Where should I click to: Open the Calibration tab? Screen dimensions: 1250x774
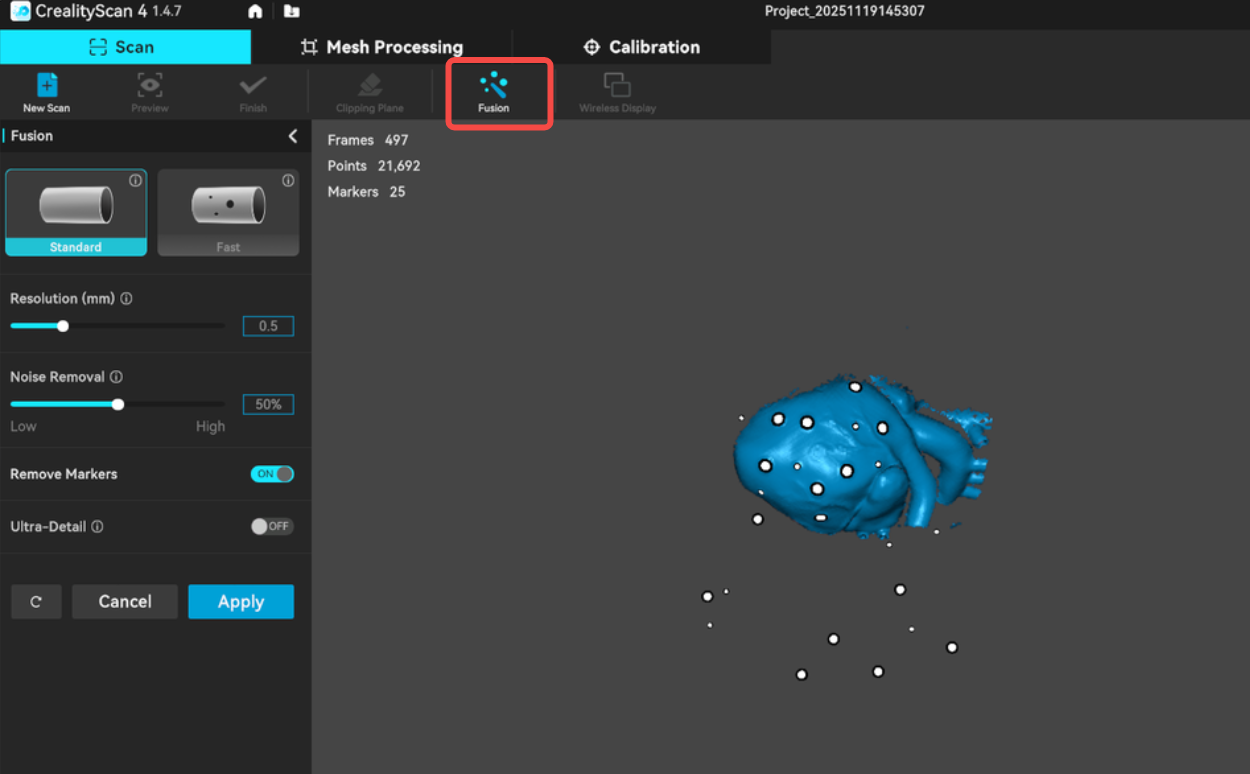(641, 47)
